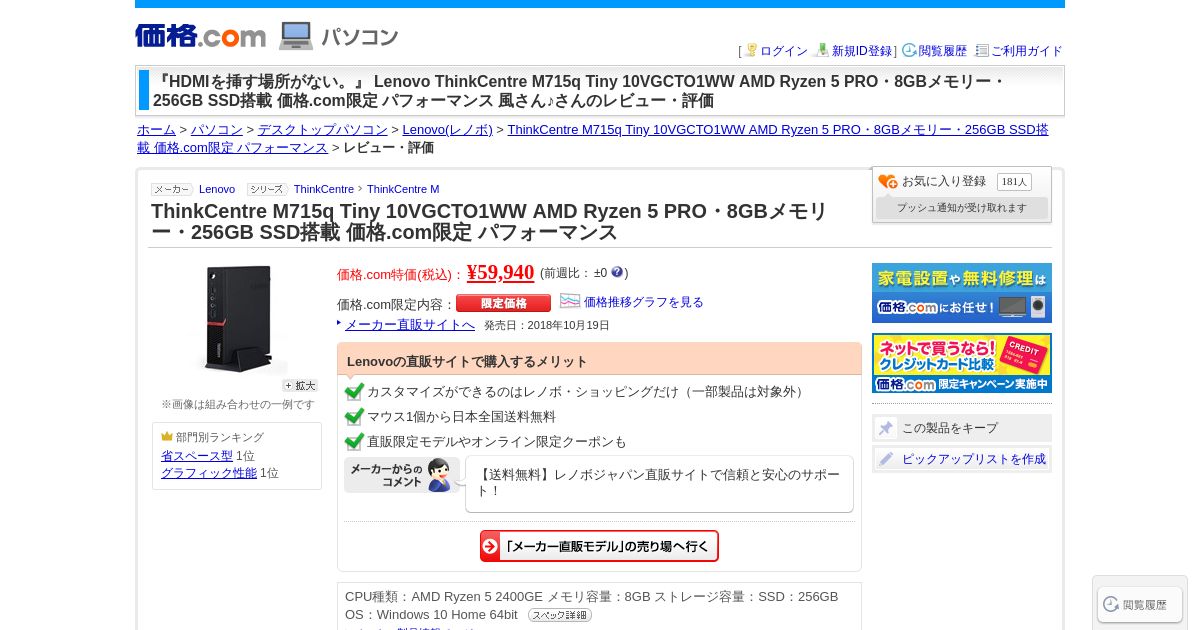1200x630 pixels.
Task: Click 「メーカー直販モデル」の売り場へ行く button
Action: [x=599, y=546]
